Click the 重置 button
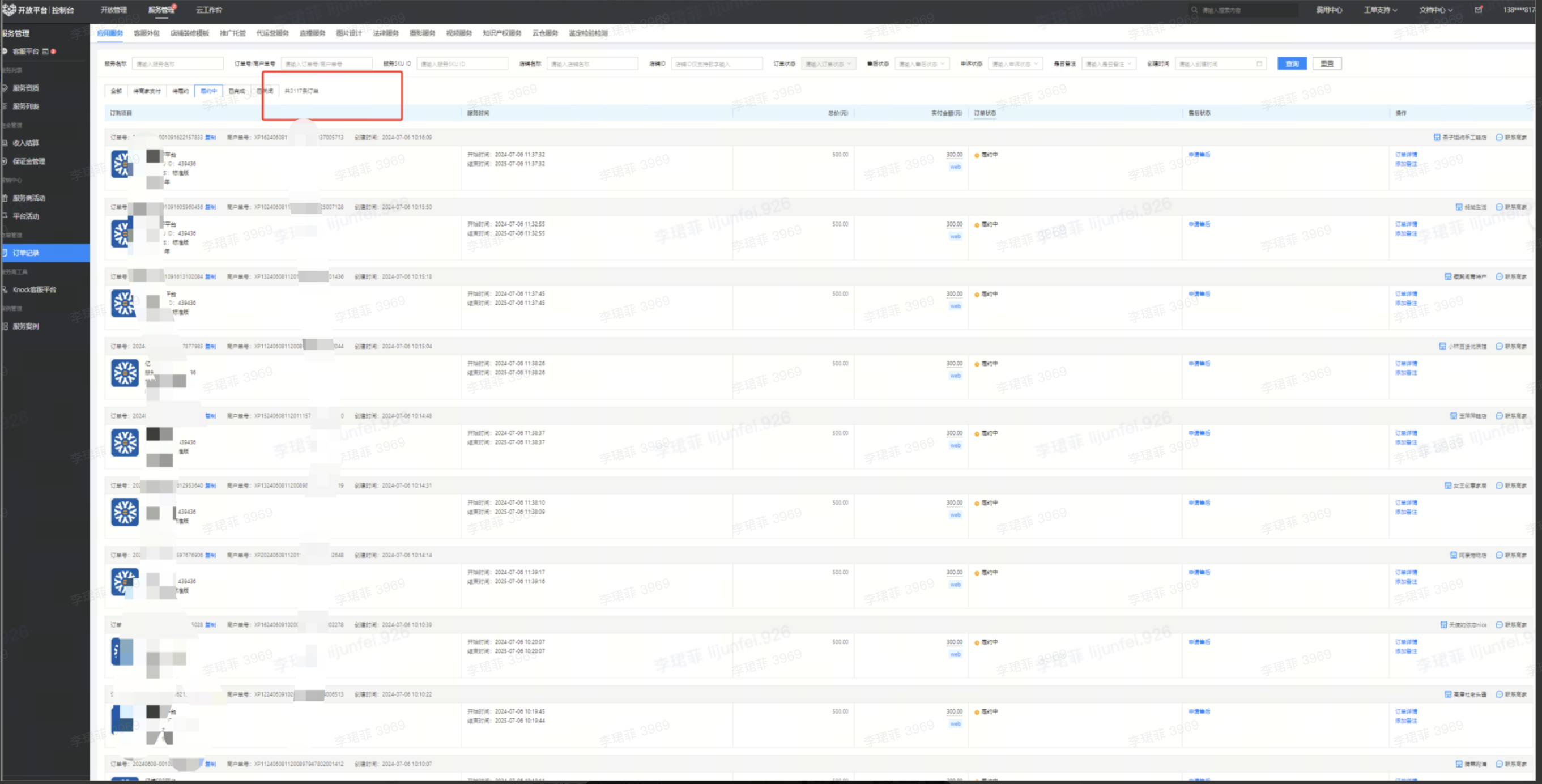Screen dimensions: 1542x784 pos(1327,63)
